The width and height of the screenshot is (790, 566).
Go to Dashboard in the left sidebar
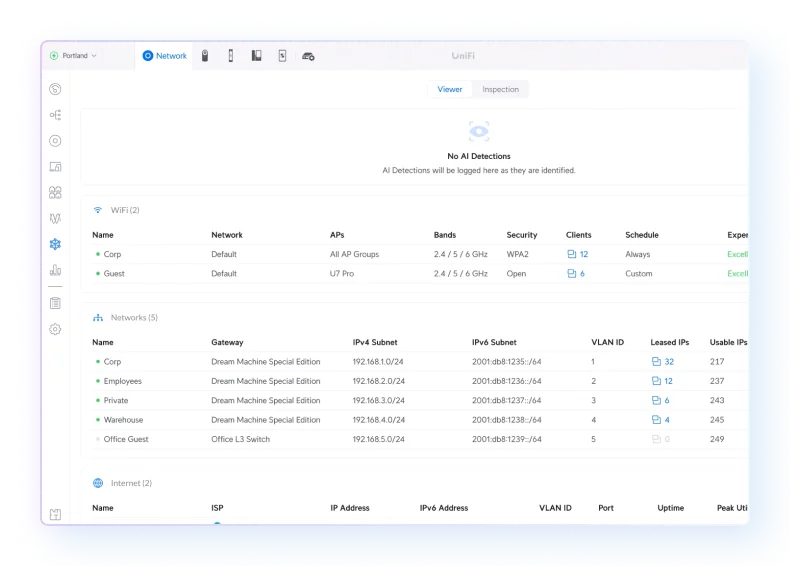pos(55,89)
